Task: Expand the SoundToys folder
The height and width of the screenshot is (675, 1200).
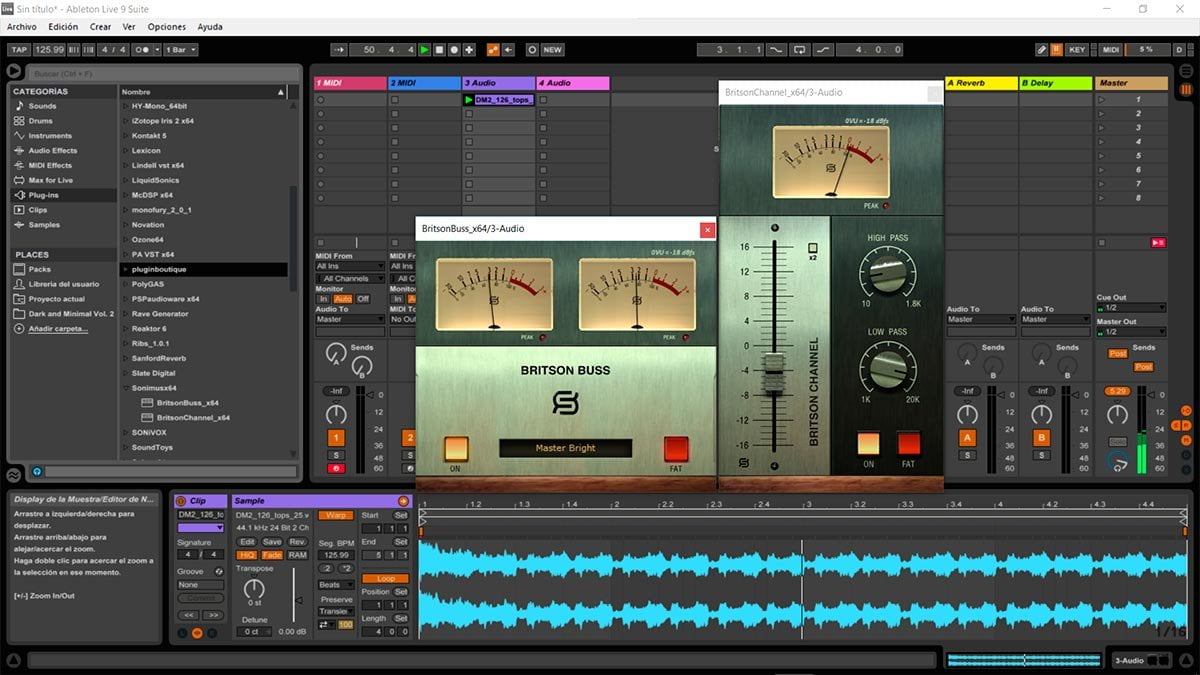Action: click(x=126, y=447)
